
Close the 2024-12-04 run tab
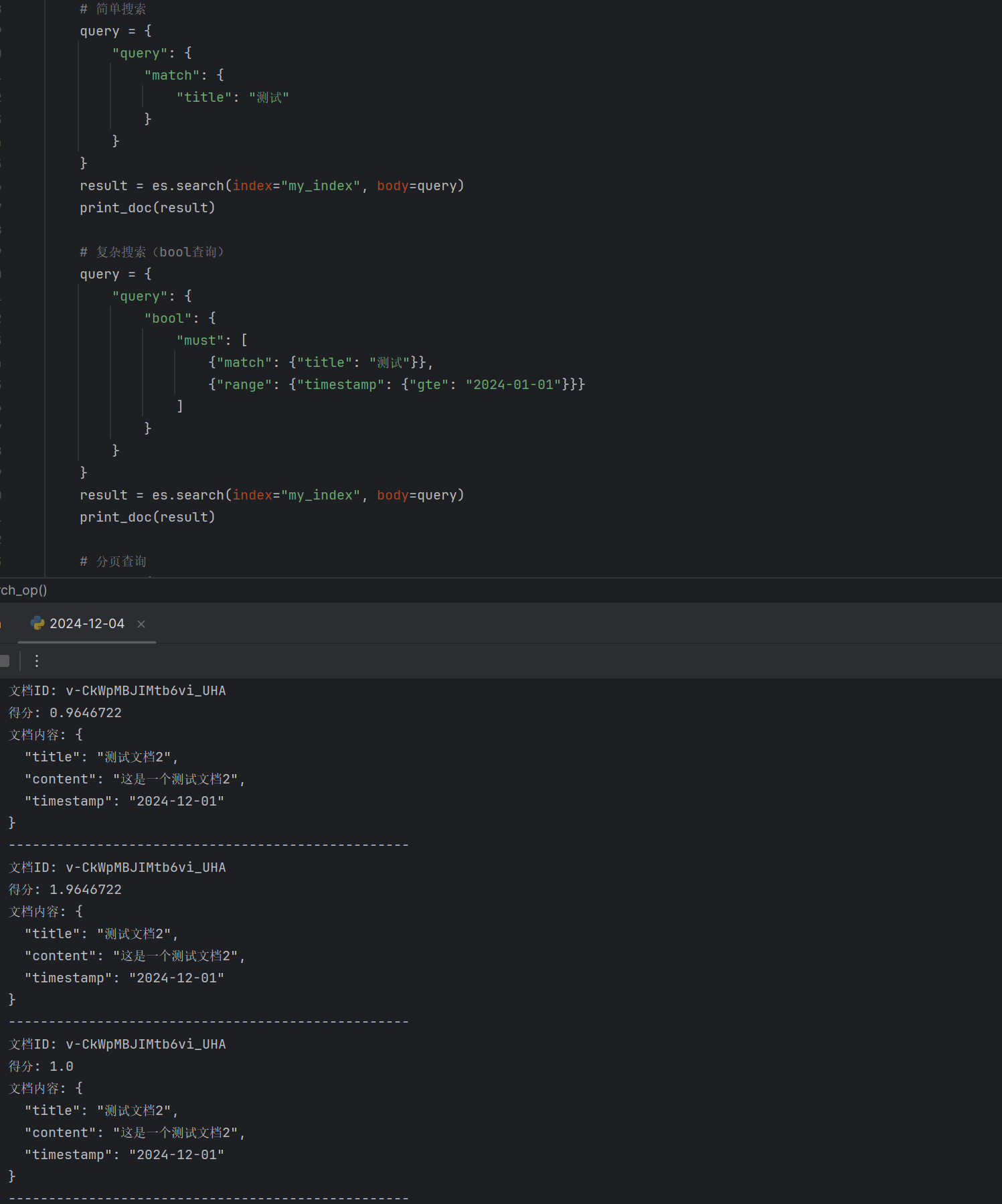(141, 624)
